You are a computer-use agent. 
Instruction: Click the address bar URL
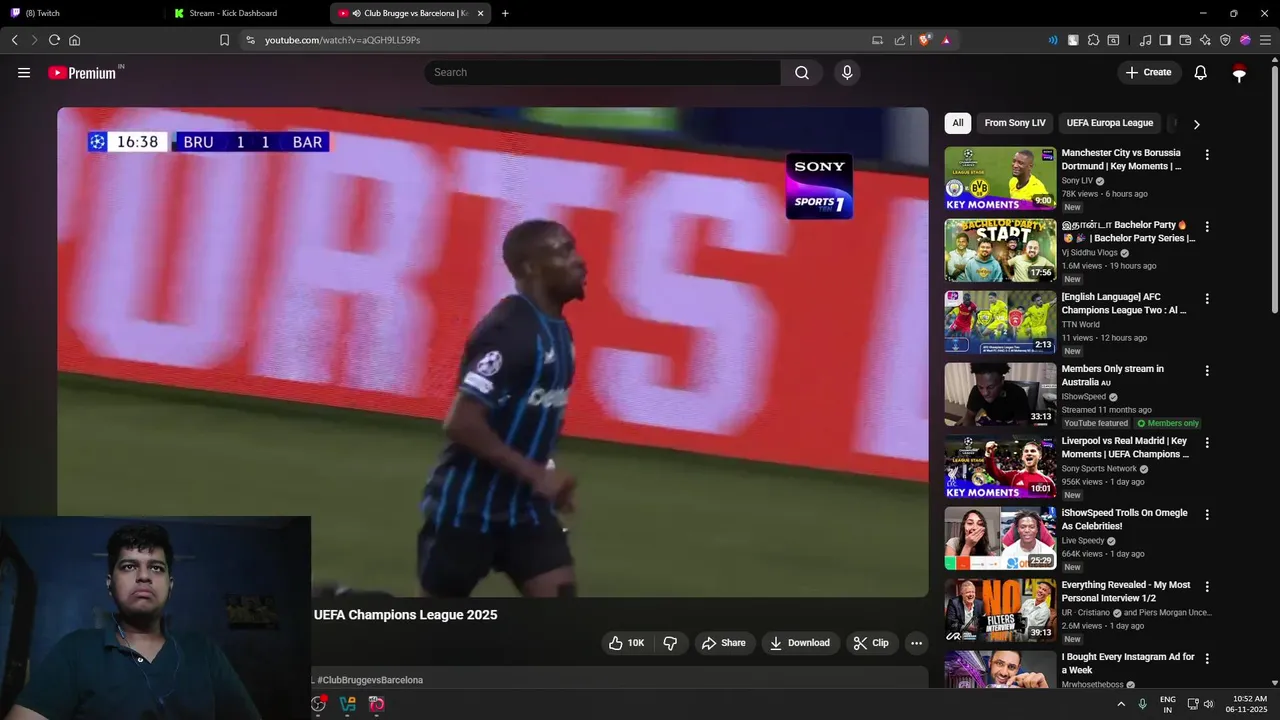[x=342, y=40]
